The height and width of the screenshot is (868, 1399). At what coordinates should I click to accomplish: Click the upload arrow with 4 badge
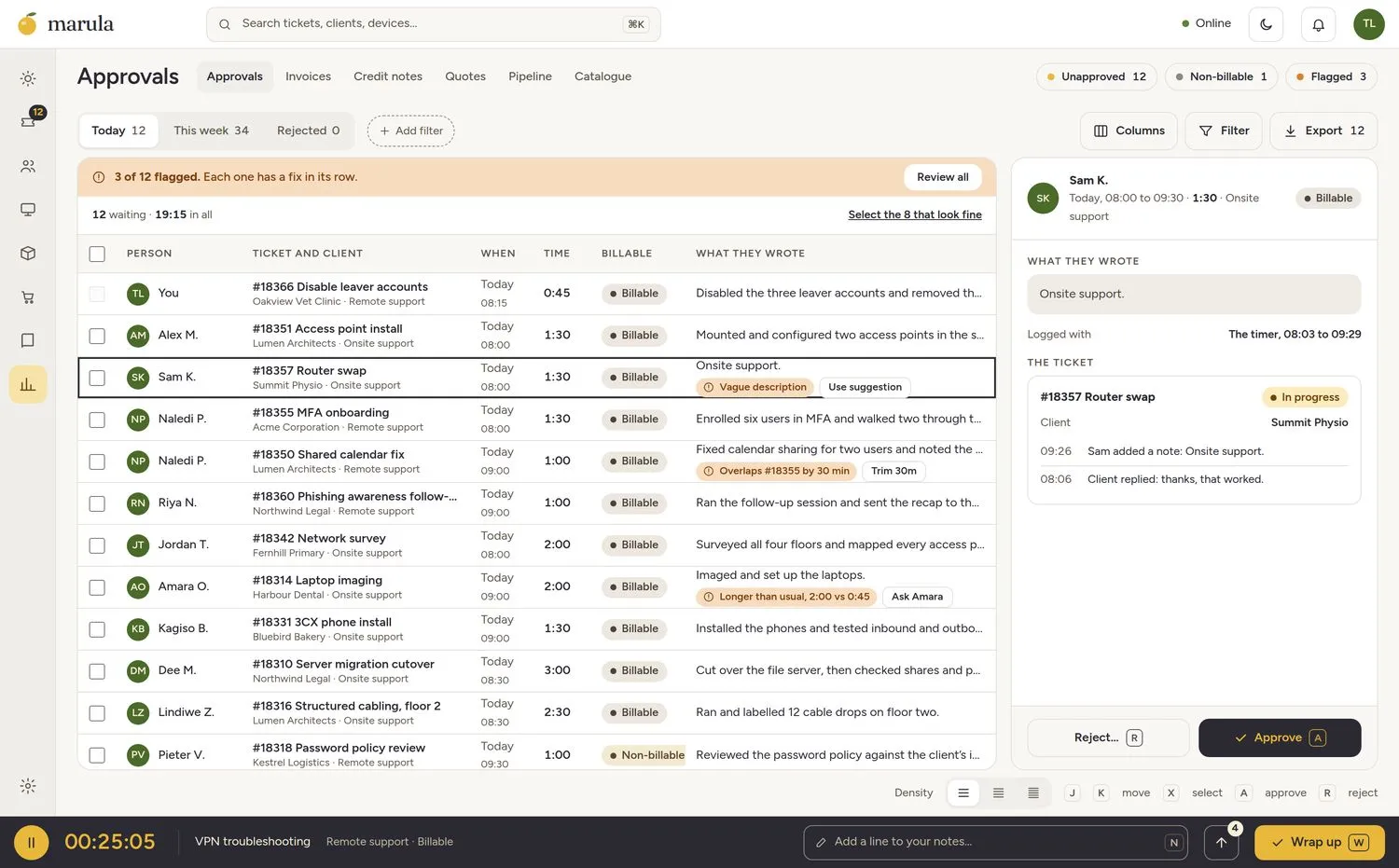(1221, 843)
